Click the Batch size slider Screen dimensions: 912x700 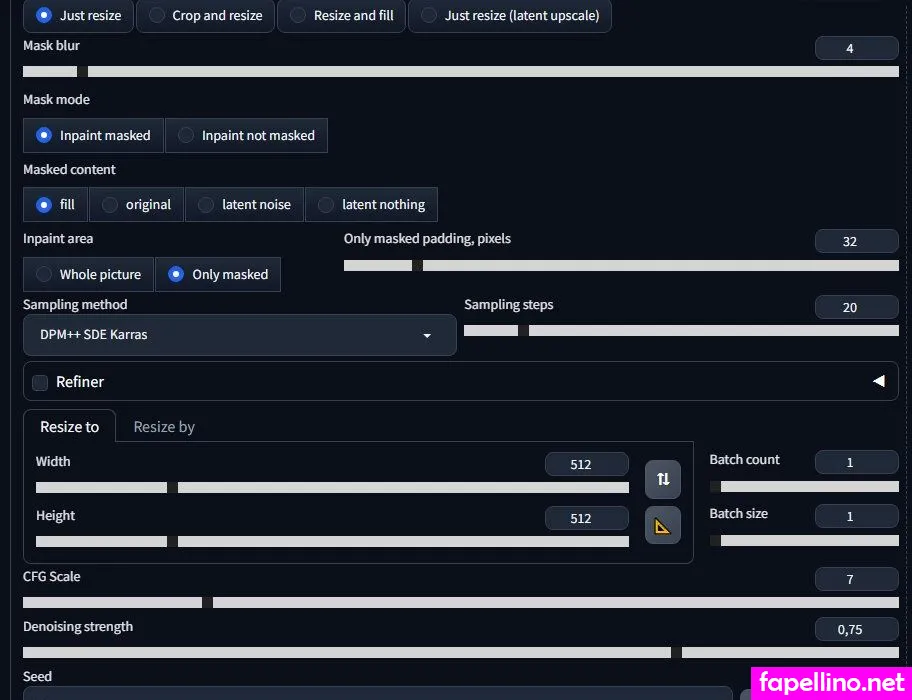click(804, 541)
